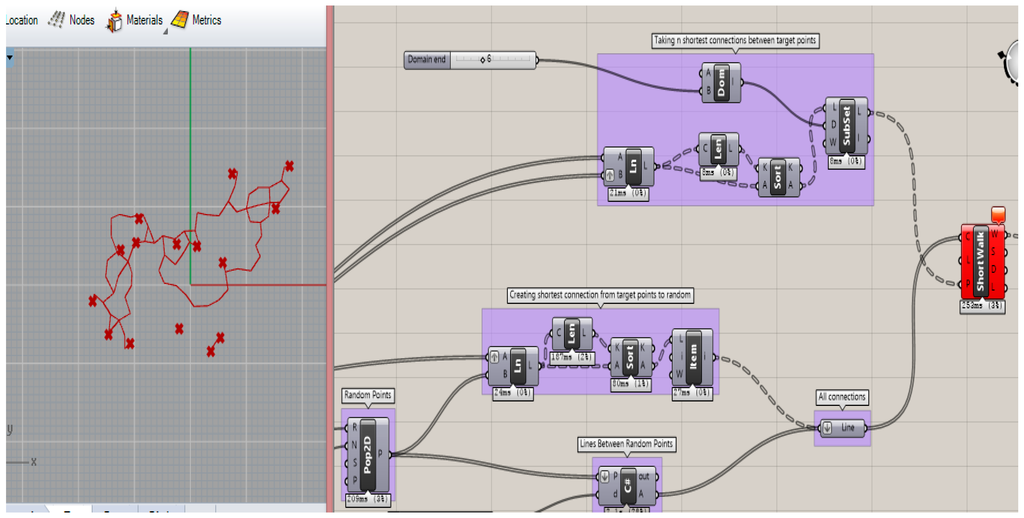Open the viewport menu dropdown triangle
This screenshot has height=518, width=1024.
click(x=10, y=58)
